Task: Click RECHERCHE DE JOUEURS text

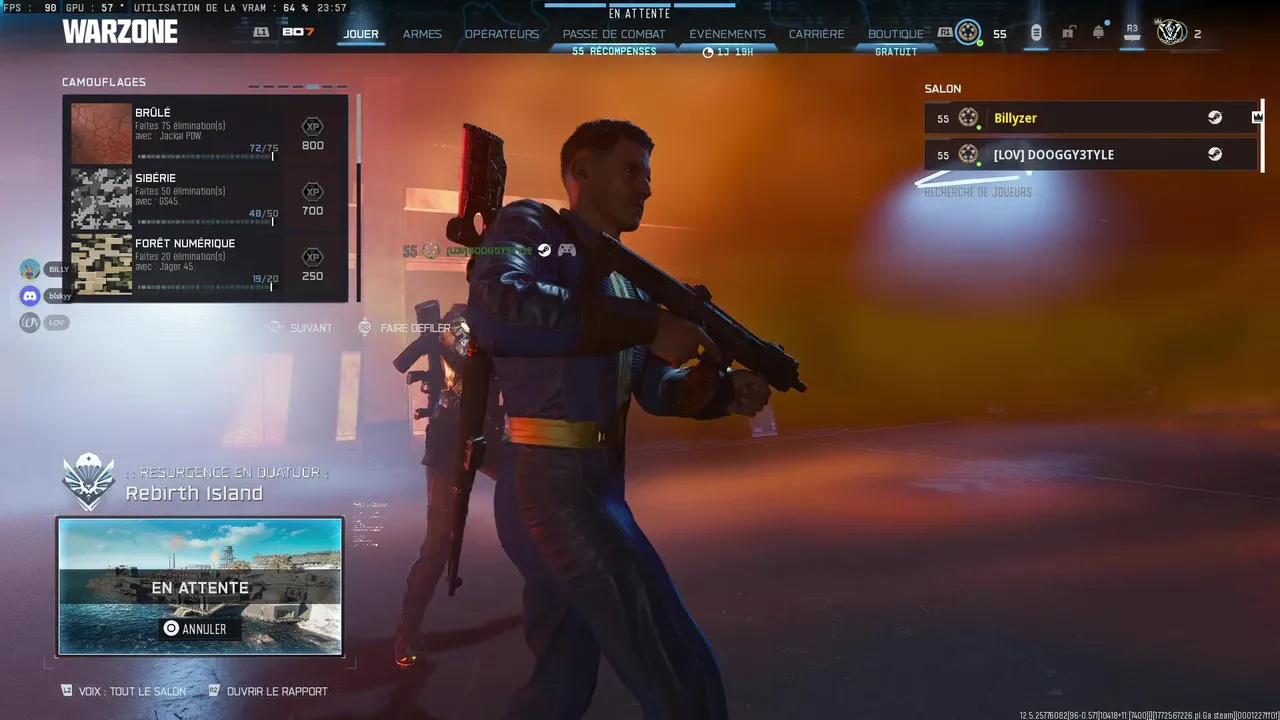Action: tap(978, 192)
